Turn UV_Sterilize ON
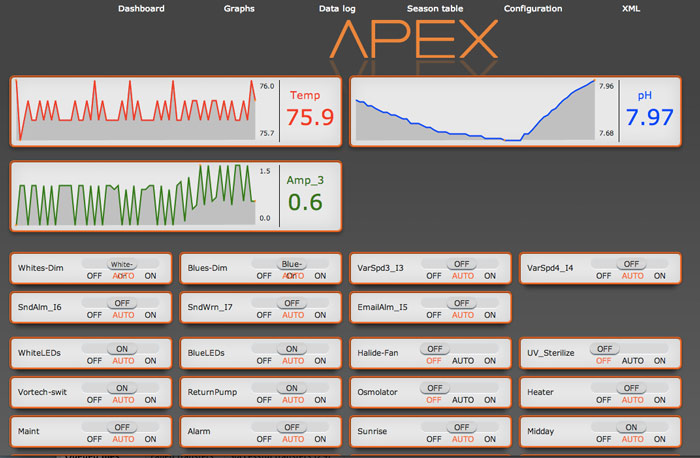Screen dimensions: 700x458 coord(660,361)
